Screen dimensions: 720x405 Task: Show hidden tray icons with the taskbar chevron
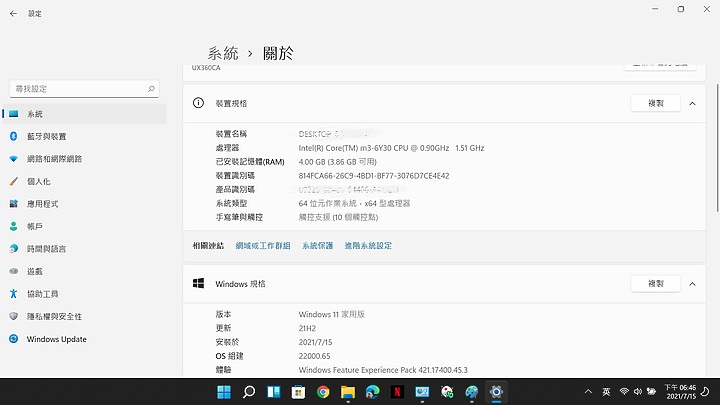[x=588, y=392]
